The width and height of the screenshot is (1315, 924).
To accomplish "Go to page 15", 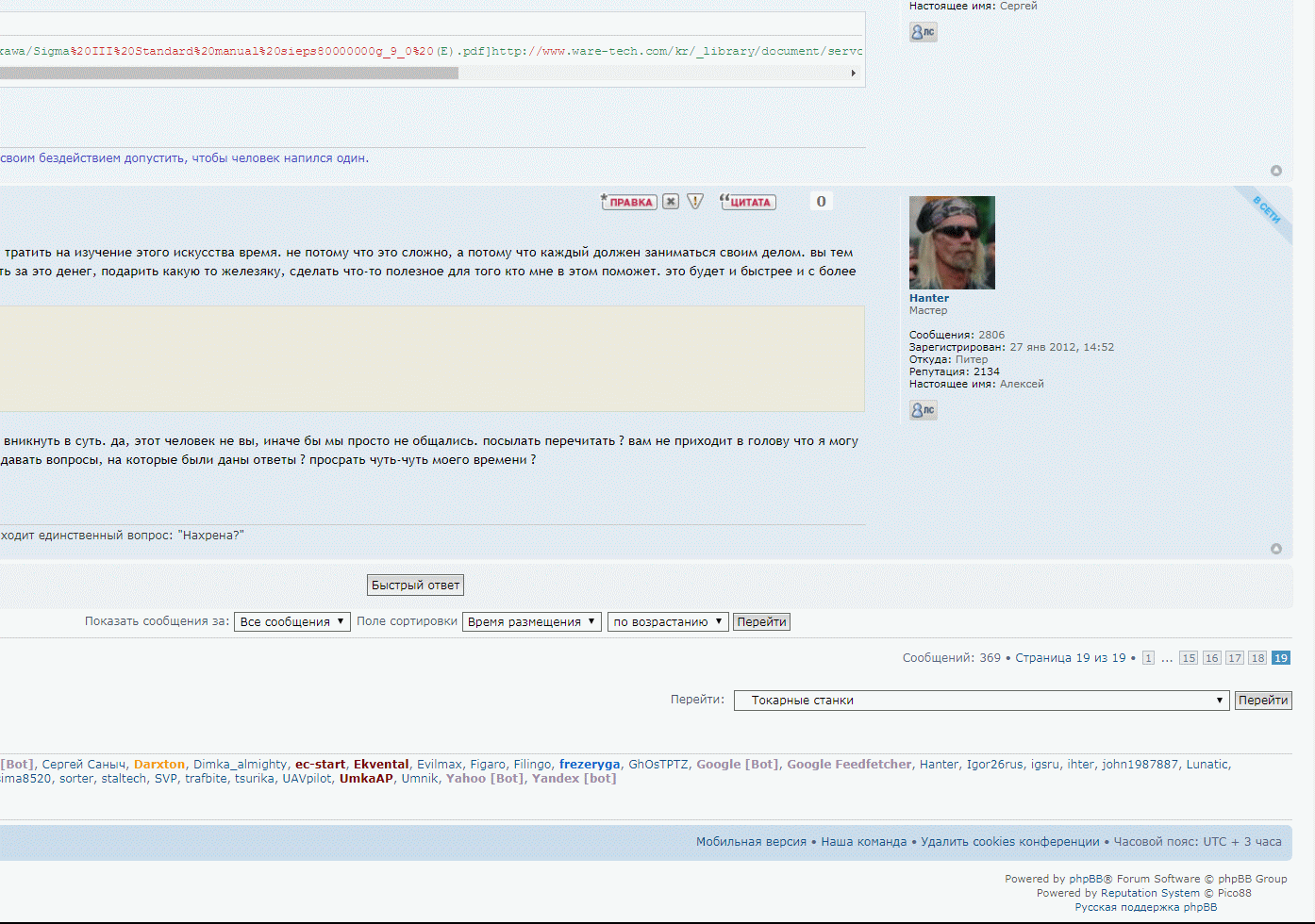I will [1189, 658].
